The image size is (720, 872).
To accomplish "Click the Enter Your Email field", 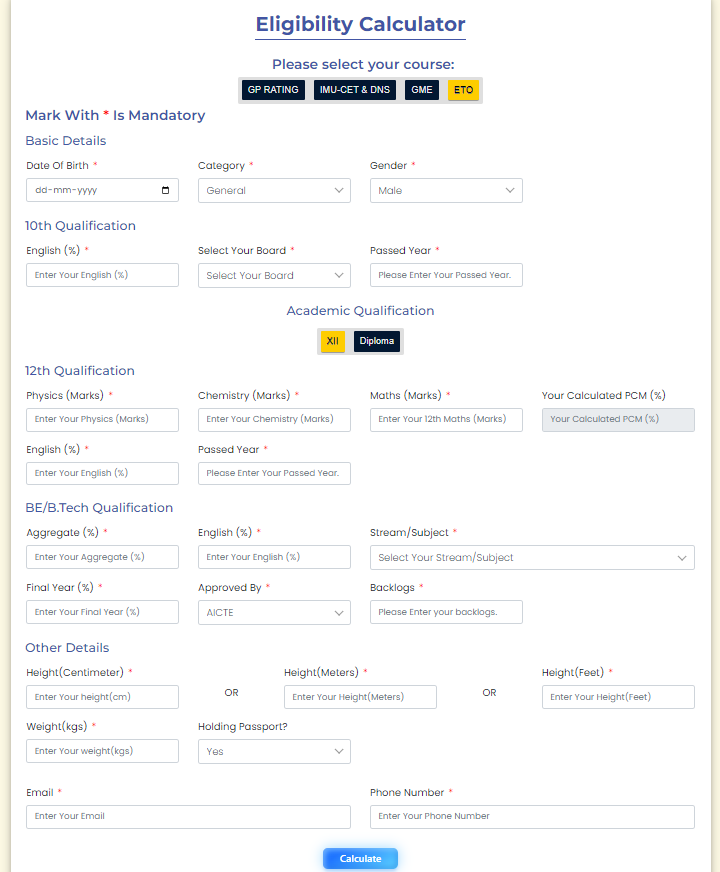I will pyautogui.click(x=188, y=816).
